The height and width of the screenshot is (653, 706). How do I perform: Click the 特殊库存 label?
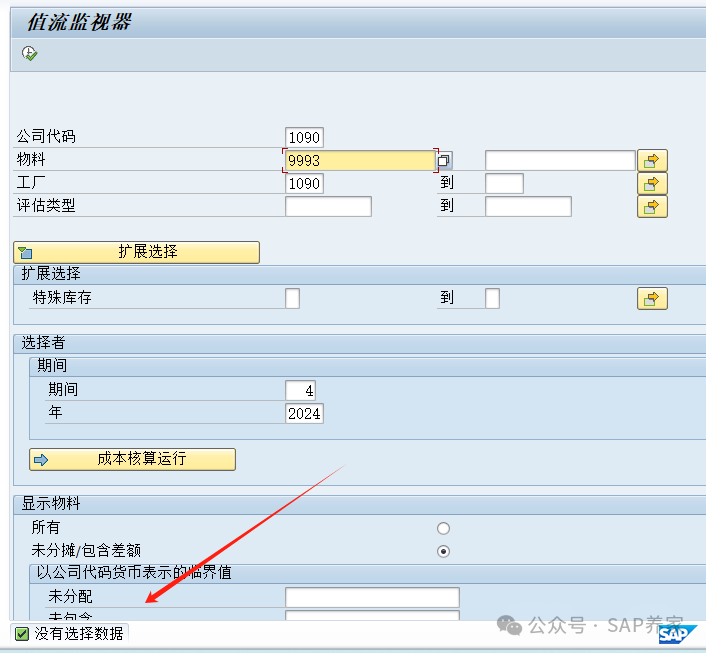(62, 298)
